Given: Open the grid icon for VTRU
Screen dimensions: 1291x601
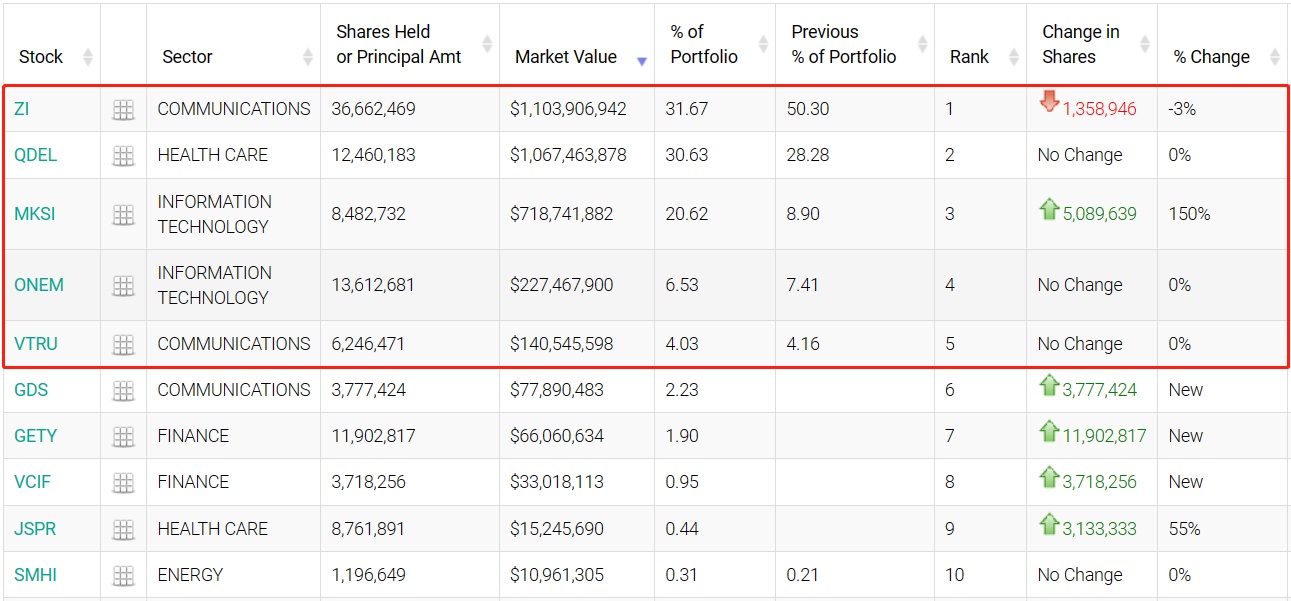Looking at the screenshot, I should tap(123, 345).
